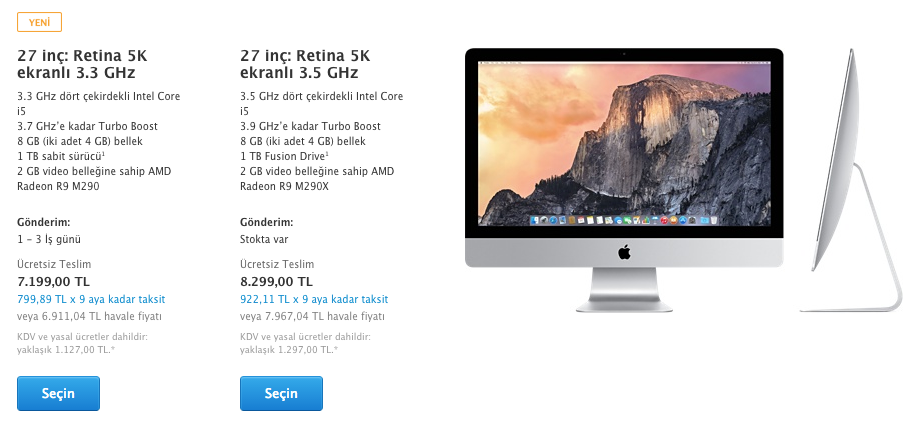Click the Safari compass icon in the dock
Image resolution: width=917 pixels, height=425 pixels.
tap(553, 220)
